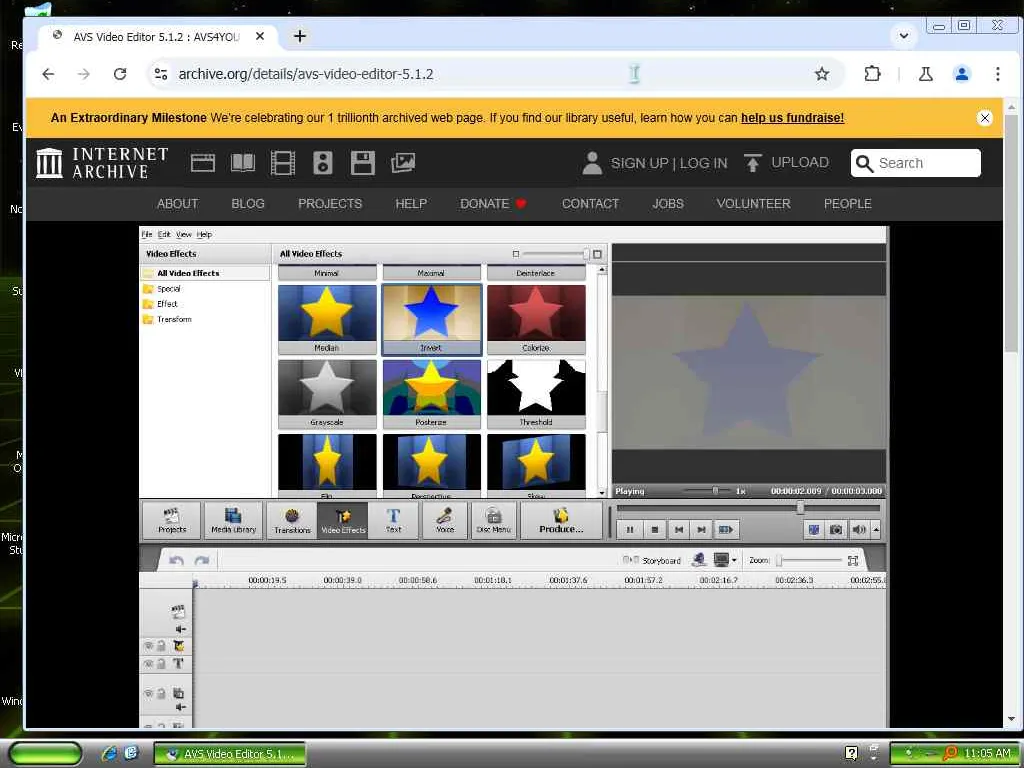Click the undo arrow above timeline

click(176, 560)
